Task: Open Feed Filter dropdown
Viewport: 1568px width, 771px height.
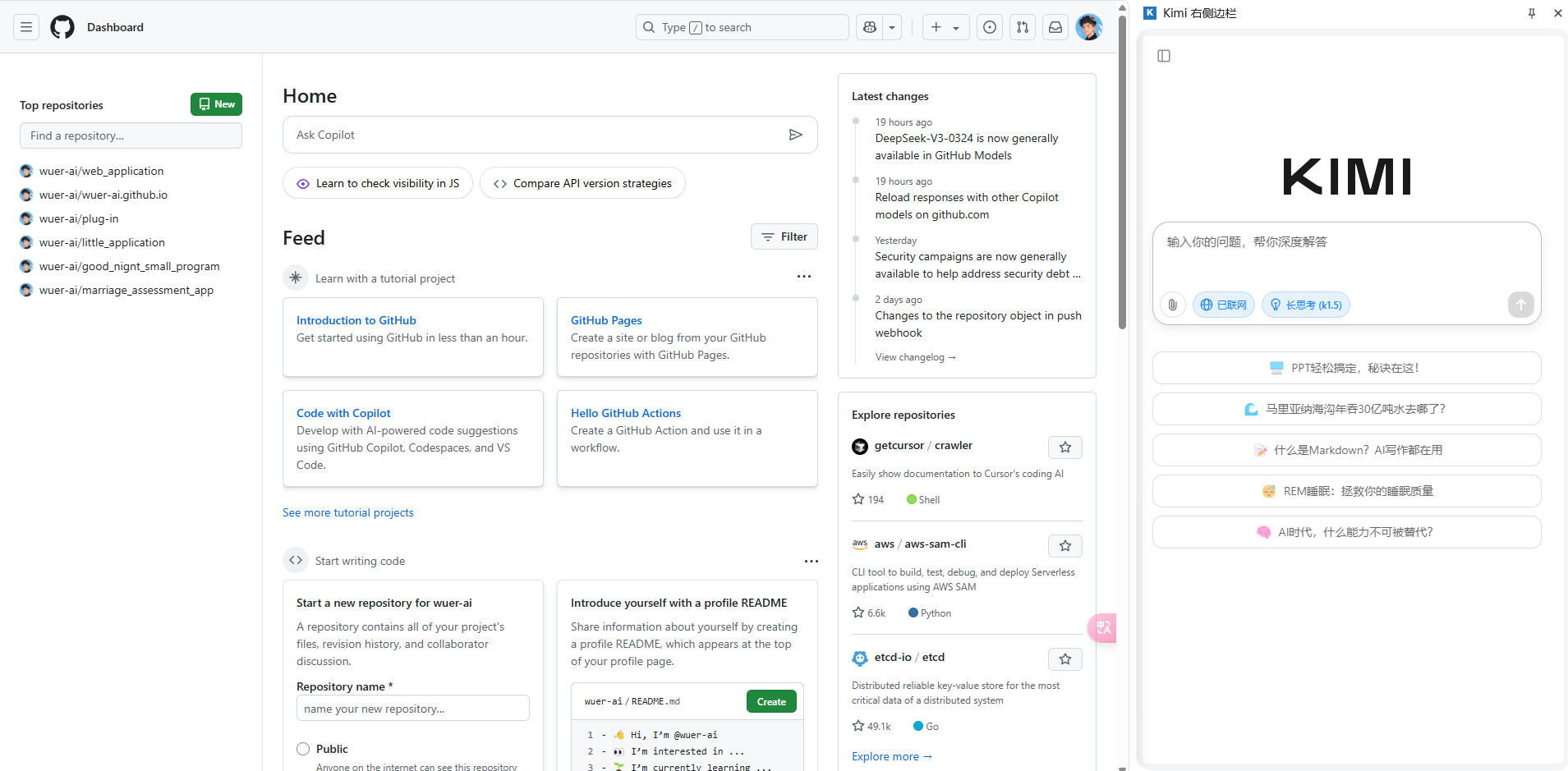Action: click(784, 236)
